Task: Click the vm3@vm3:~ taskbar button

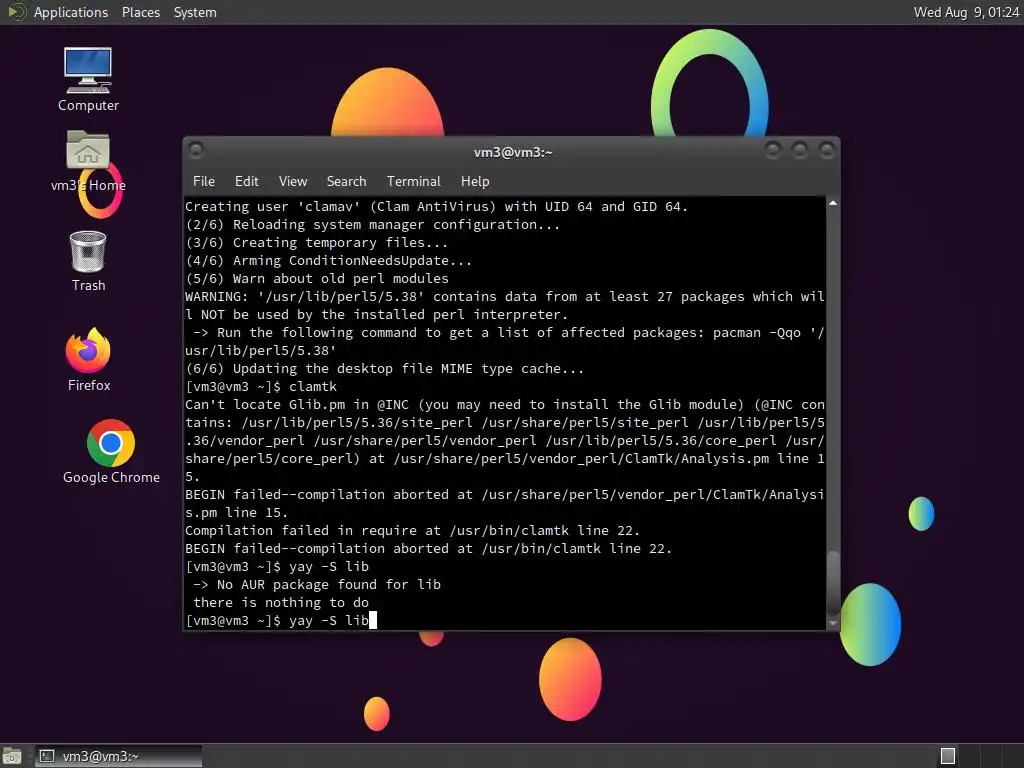Action: [x=118, y=756]
